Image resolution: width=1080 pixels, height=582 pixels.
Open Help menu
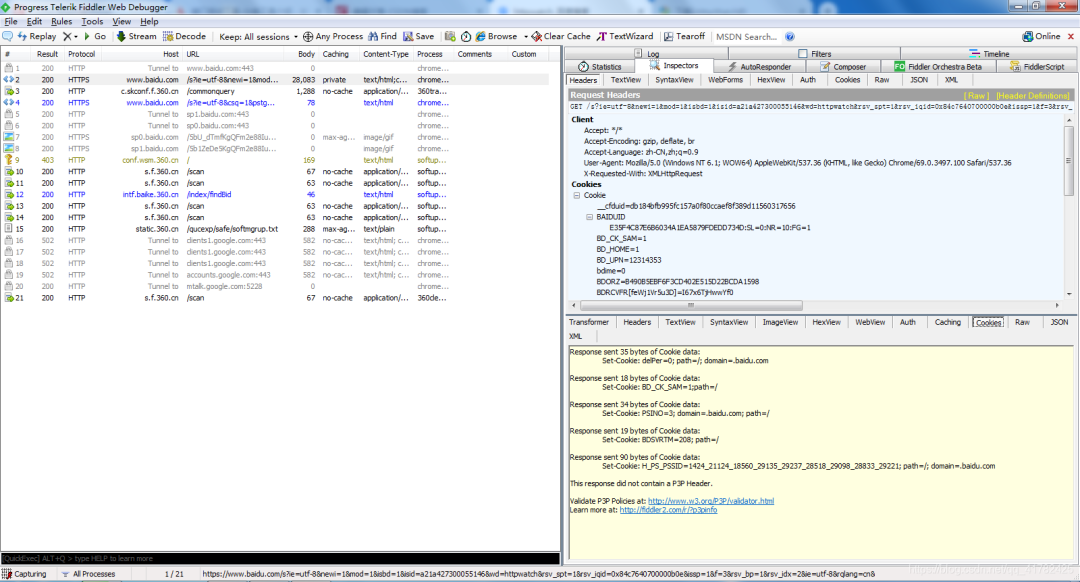(149, 21)
